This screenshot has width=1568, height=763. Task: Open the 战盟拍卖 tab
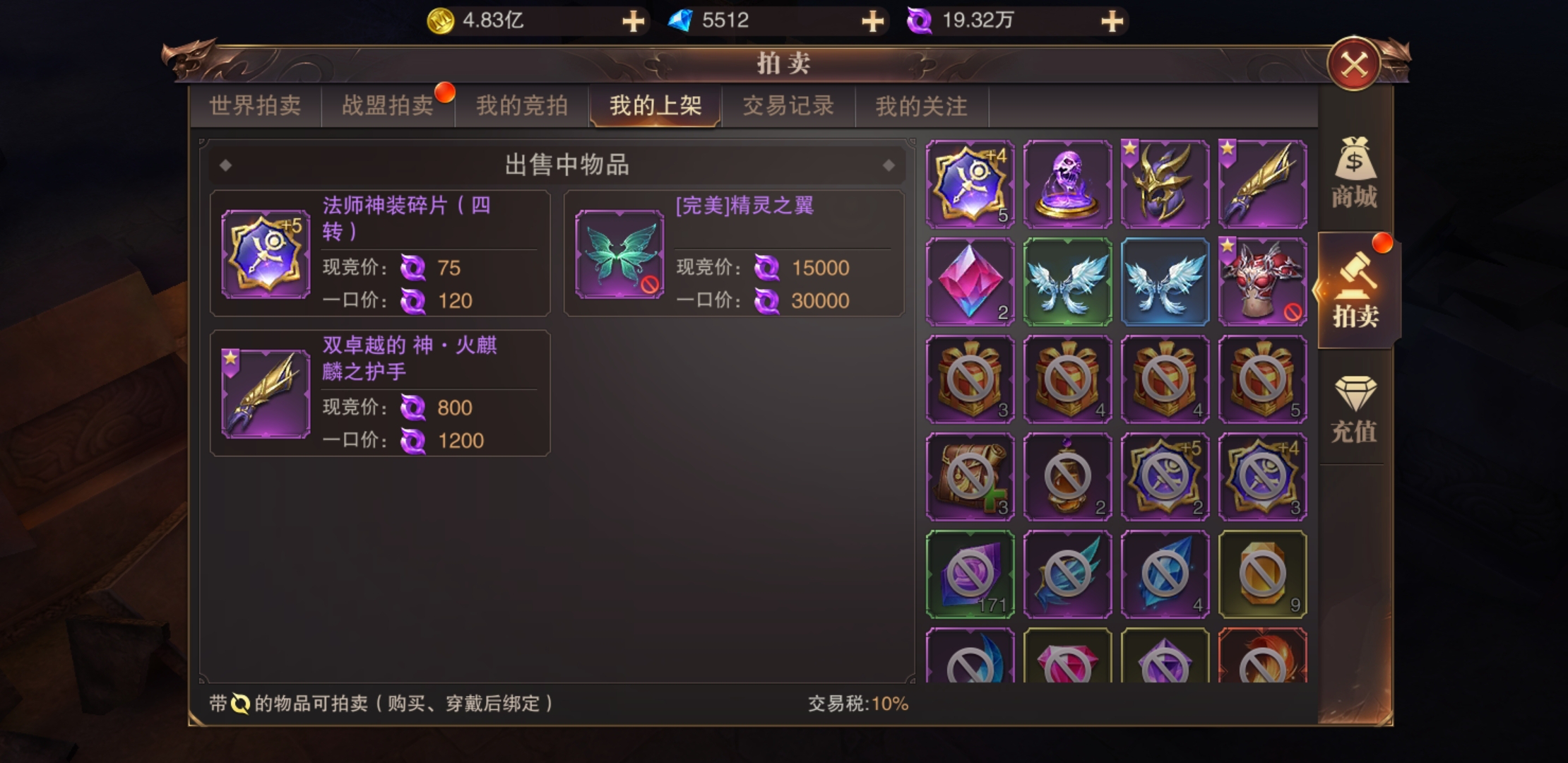tap(388, 106)
